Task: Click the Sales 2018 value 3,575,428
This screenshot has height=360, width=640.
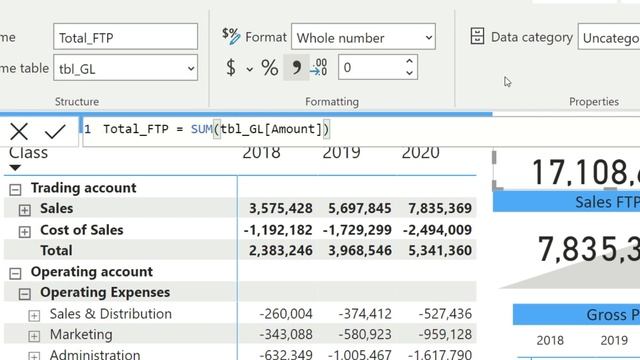Action: coord(281,208)
